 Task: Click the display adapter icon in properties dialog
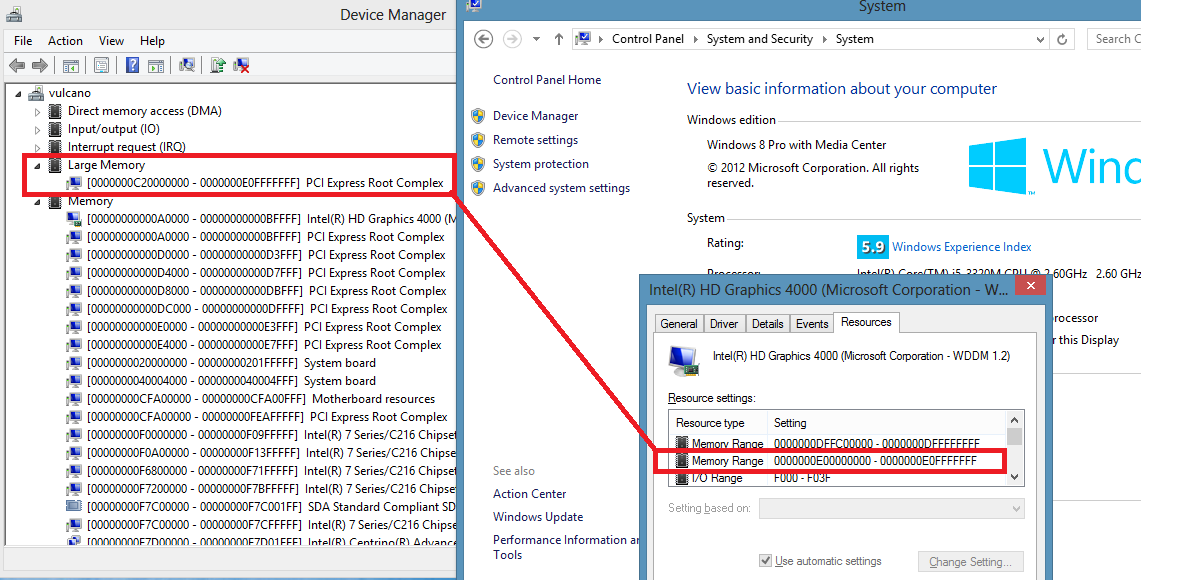coord(683,361)
